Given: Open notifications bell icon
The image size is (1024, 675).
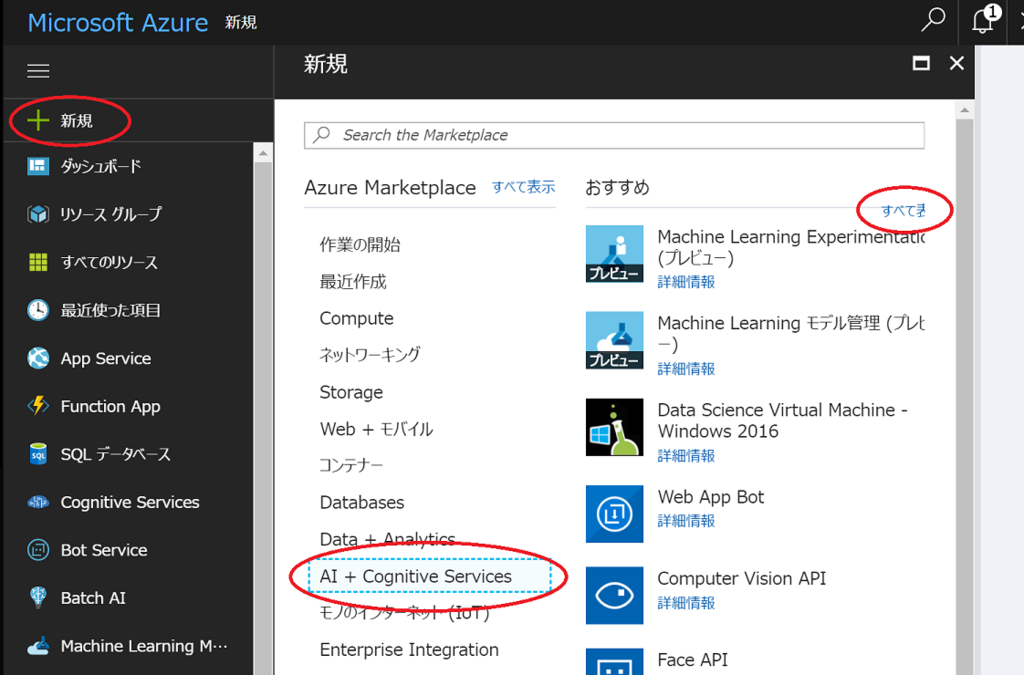Looking at the screenshot, I should point(984,20).
